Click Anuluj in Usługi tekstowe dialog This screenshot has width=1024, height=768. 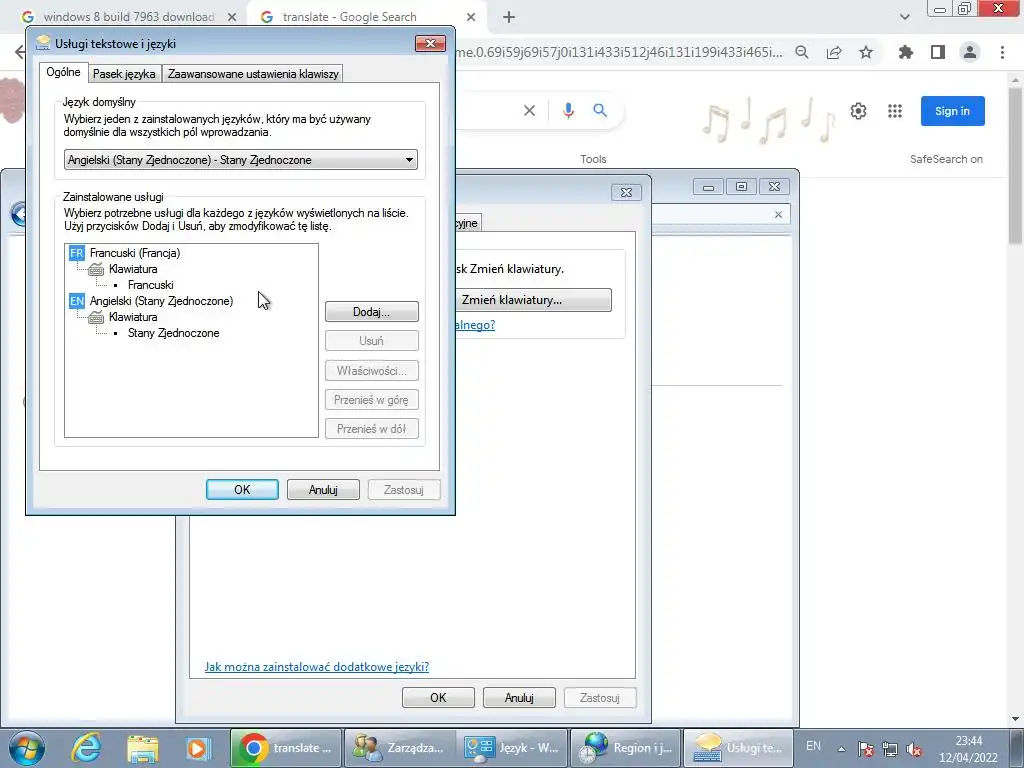(323, 490)
